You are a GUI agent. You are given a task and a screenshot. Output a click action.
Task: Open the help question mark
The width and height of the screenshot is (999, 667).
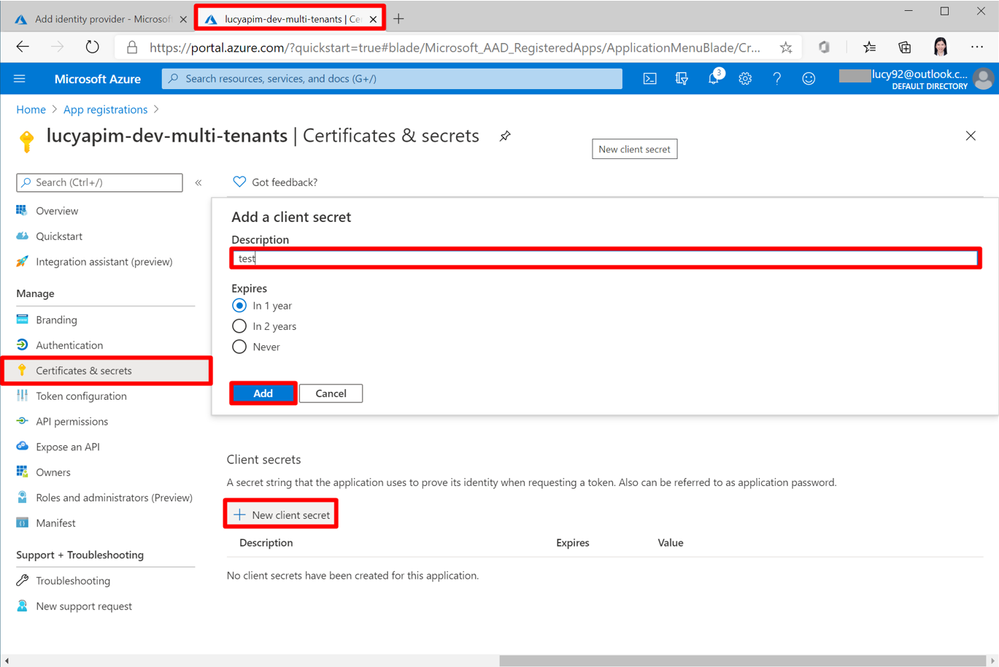(x=777, y=79)
